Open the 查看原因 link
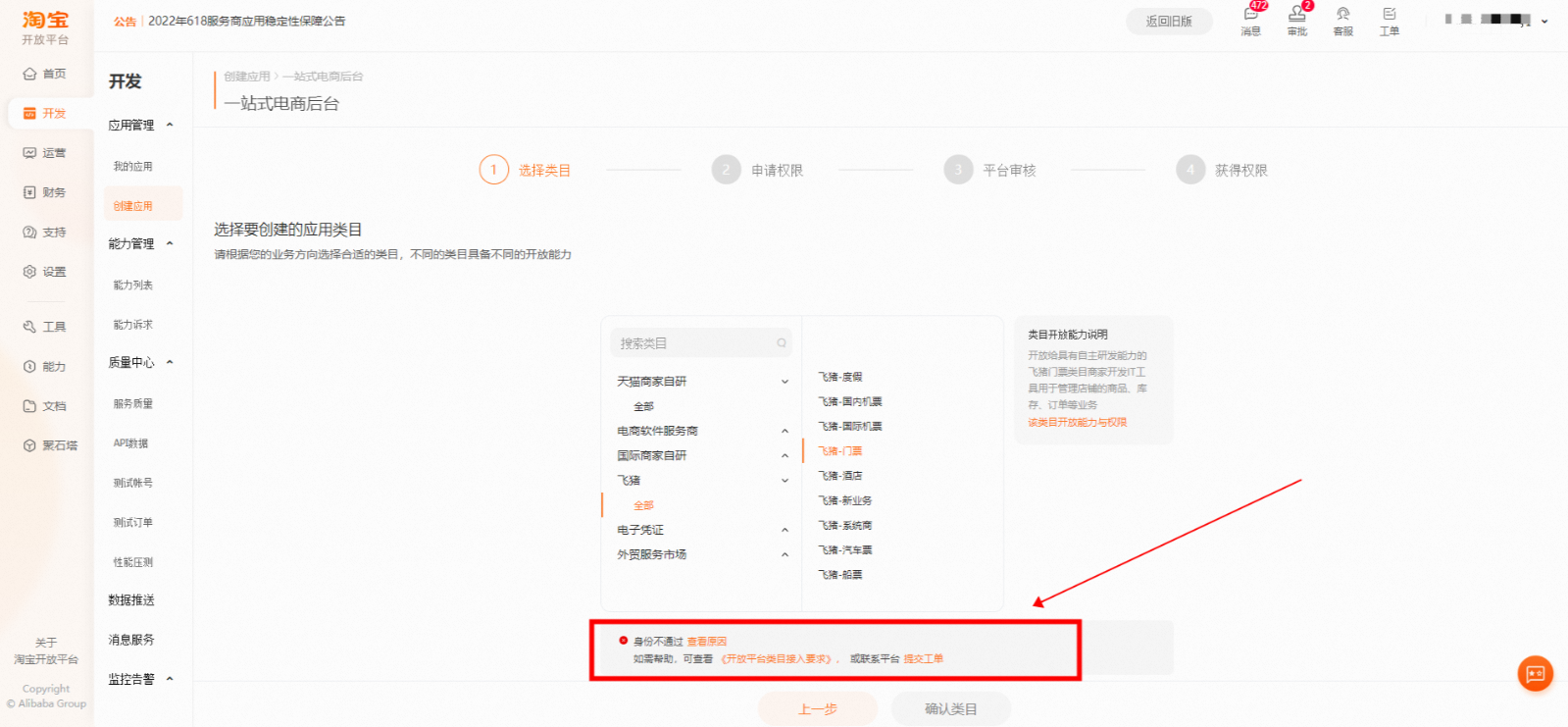The image size is (1568, 727). coord(706,642)
